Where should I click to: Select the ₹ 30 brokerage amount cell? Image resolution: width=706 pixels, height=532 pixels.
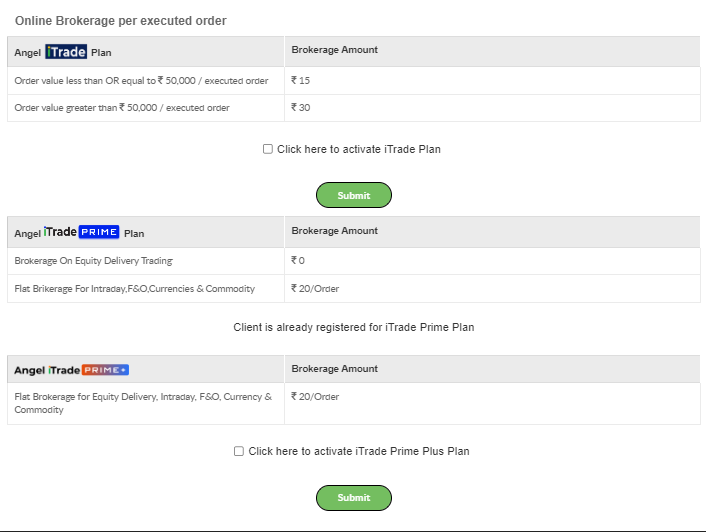tap(301, 107)
